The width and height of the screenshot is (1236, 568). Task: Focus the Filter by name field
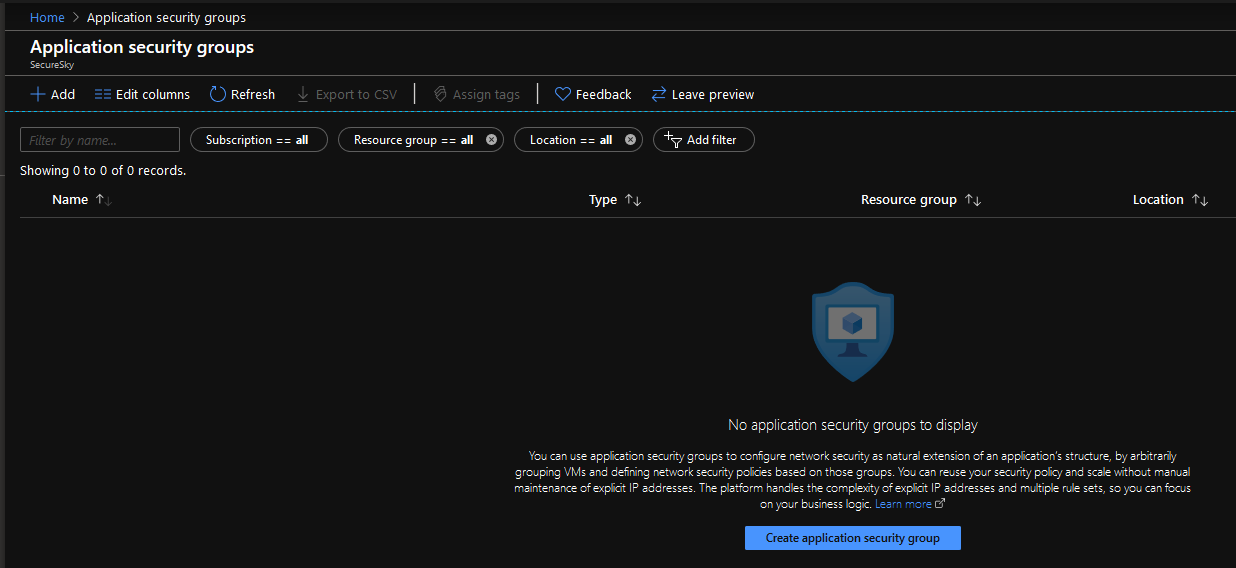tap(100, 140)
